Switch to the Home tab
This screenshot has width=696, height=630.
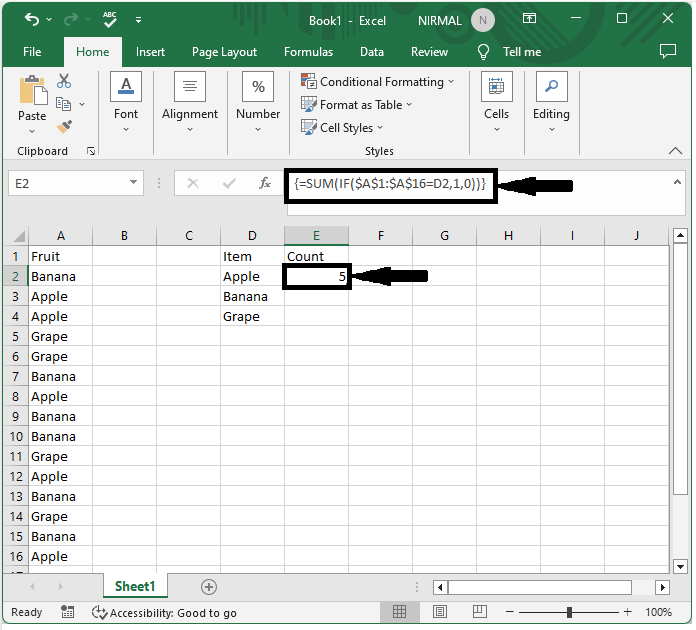point(92,52)
